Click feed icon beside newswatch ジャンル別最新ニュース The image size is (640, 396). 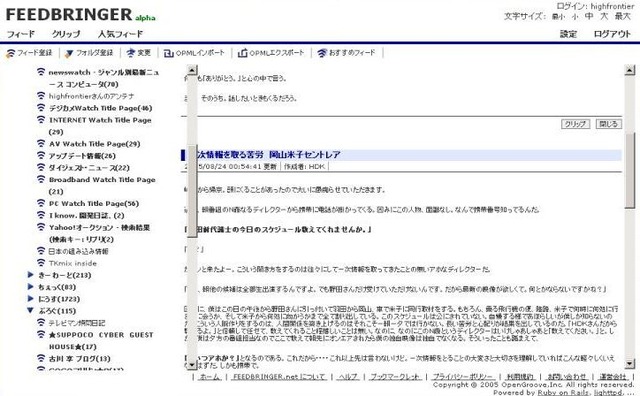coord(41,72)
